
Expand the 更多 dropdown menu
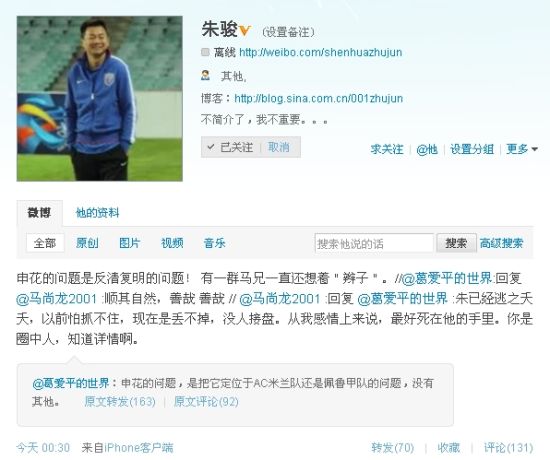click(x=522, y=149)
